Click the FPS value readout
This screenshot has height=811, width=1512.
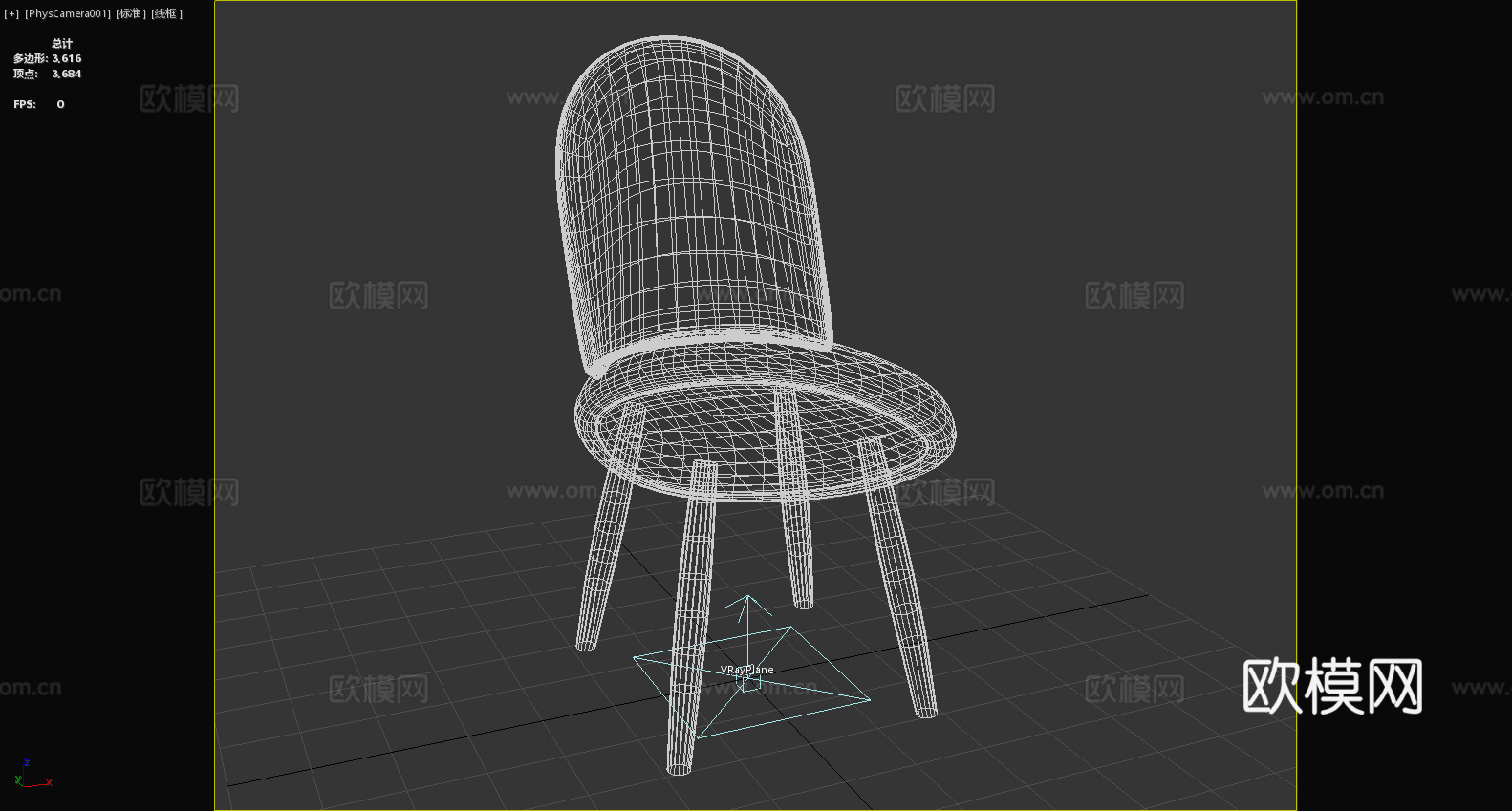click(x=60, y=104)
